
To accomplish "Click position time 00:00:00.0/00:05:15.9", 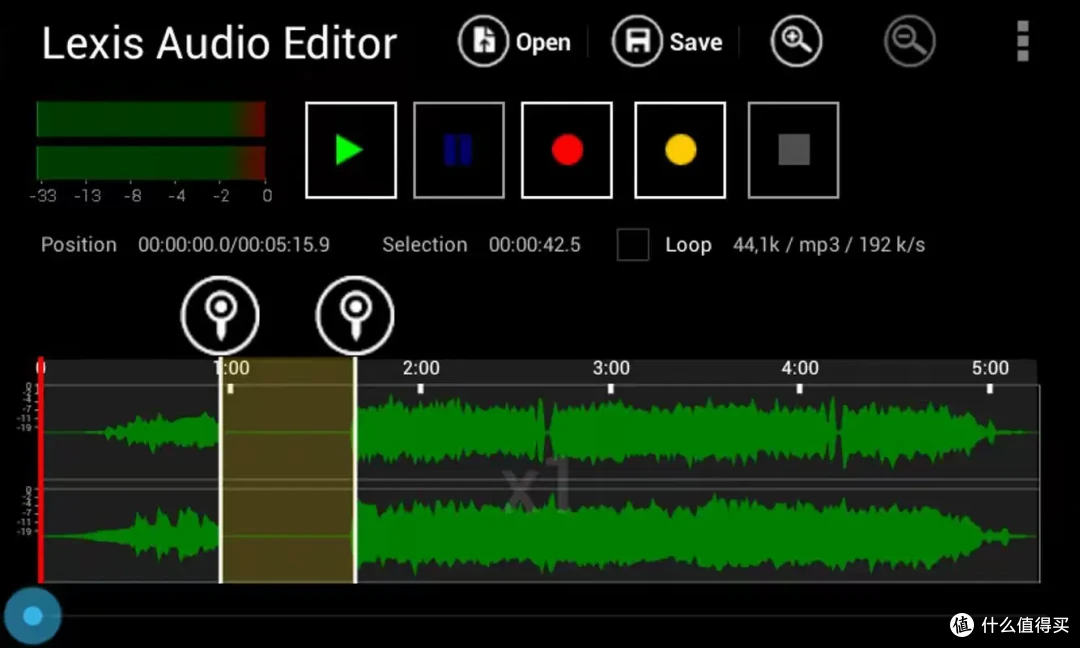I will 233,244.
